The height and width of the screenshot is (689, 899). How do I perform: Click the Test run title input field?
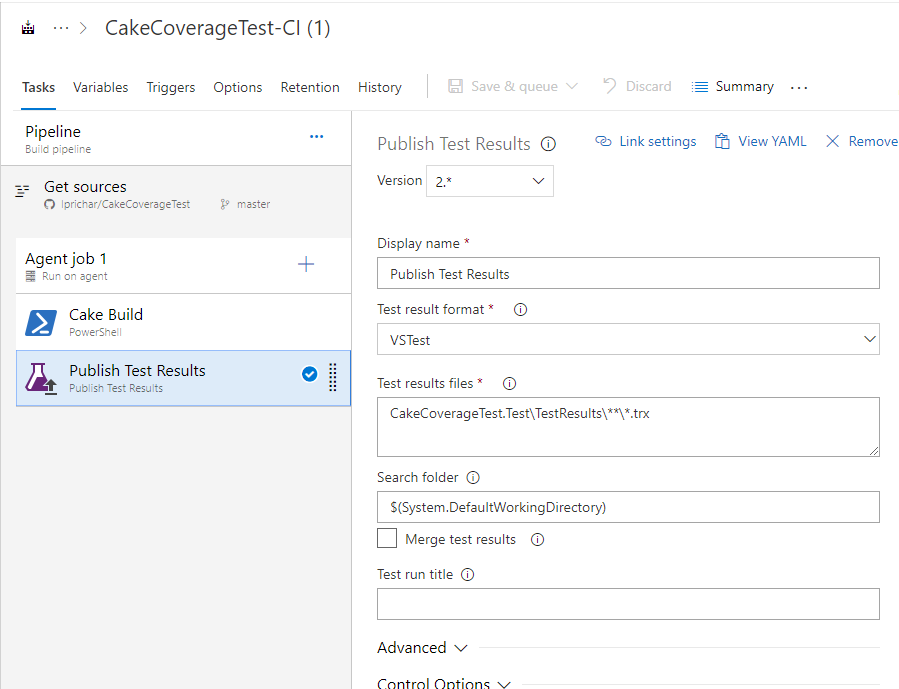(x=628, y=604)
